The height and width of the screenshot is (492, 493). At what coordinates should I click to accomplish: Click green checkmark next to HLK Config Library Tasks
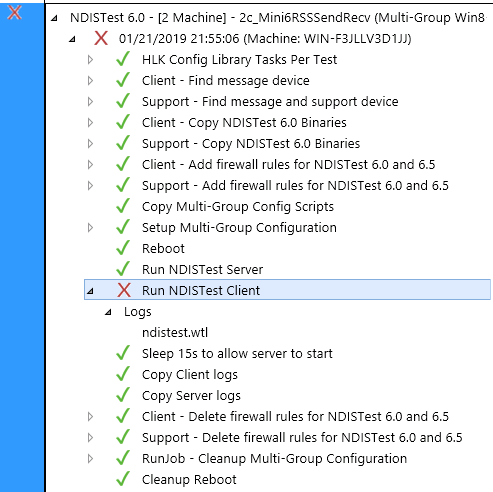click(123, 59)
